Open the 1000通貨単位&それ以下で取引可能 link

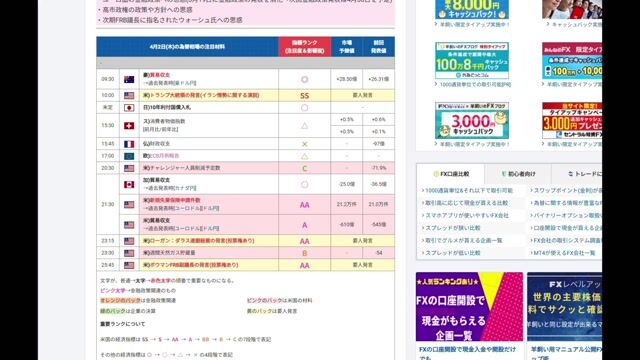coord(469,191)
